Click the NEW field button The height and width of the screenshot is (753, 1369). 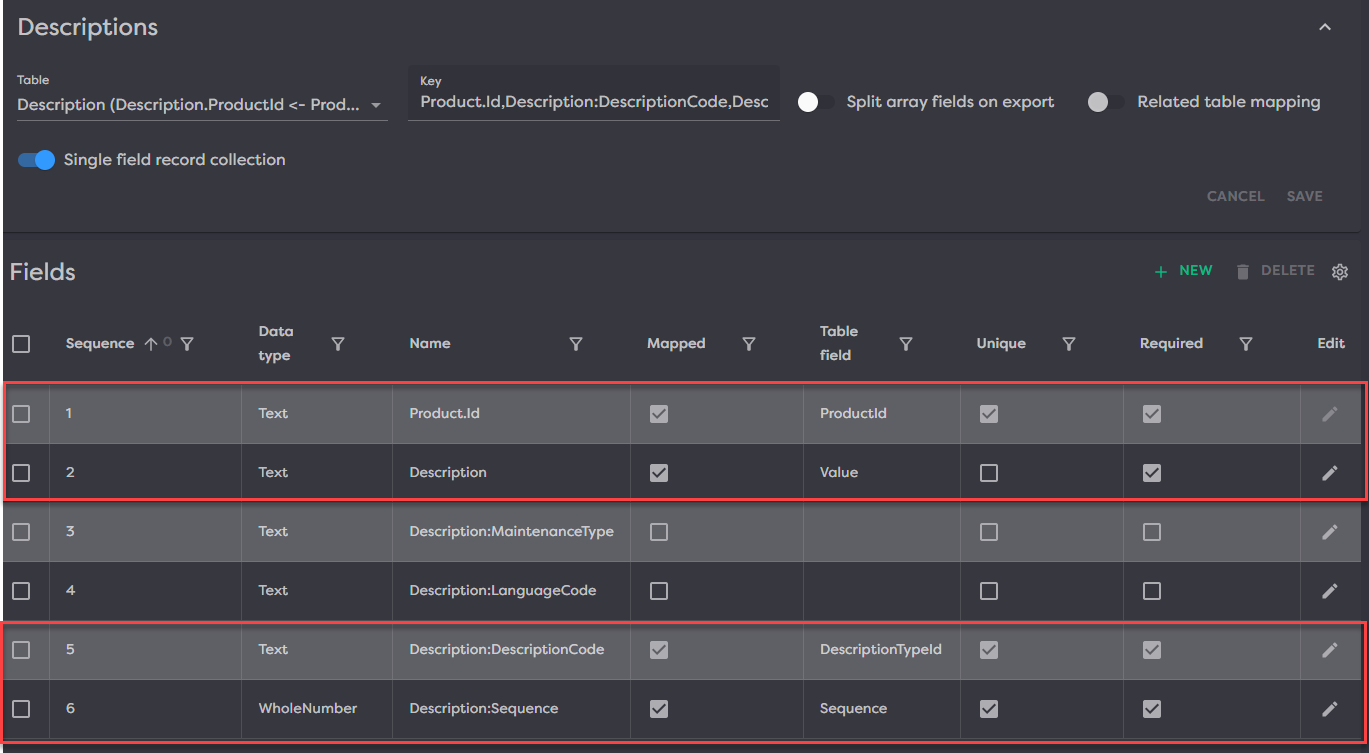coord(1184,271)
